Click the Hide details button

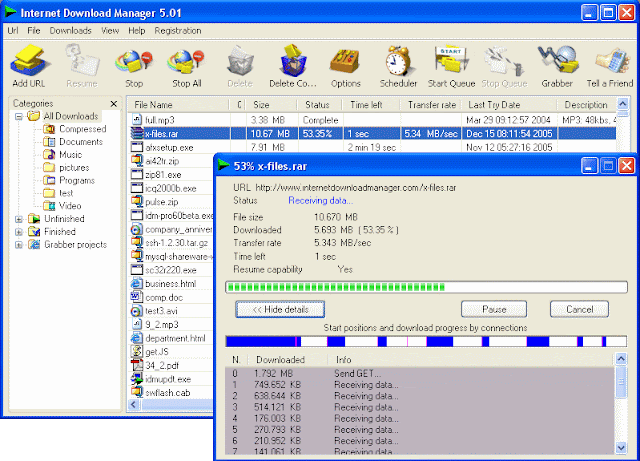280,309
